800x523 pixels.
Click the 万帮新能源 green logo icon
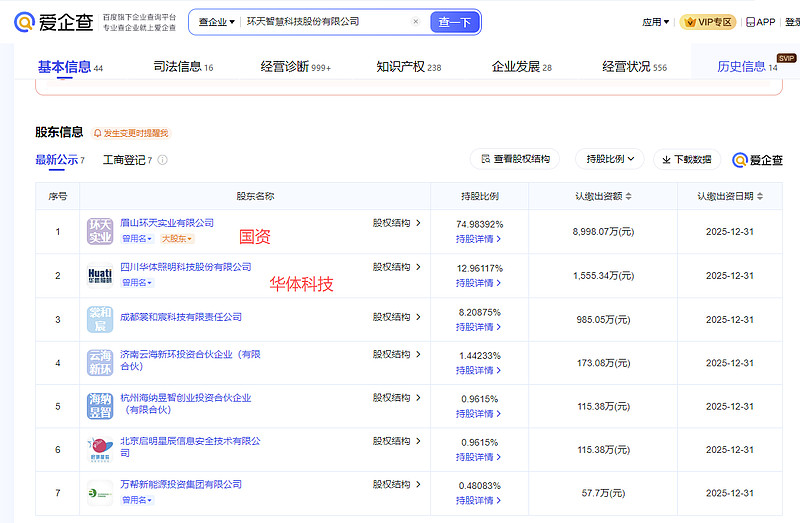coord(100,493)
